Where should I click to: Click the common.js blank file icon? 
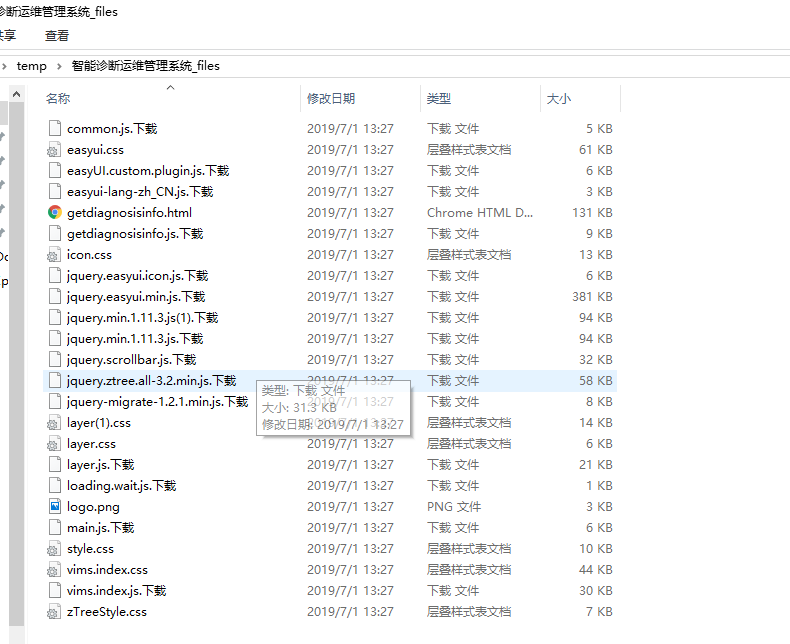pyautogui.click(x=55, y=128)
